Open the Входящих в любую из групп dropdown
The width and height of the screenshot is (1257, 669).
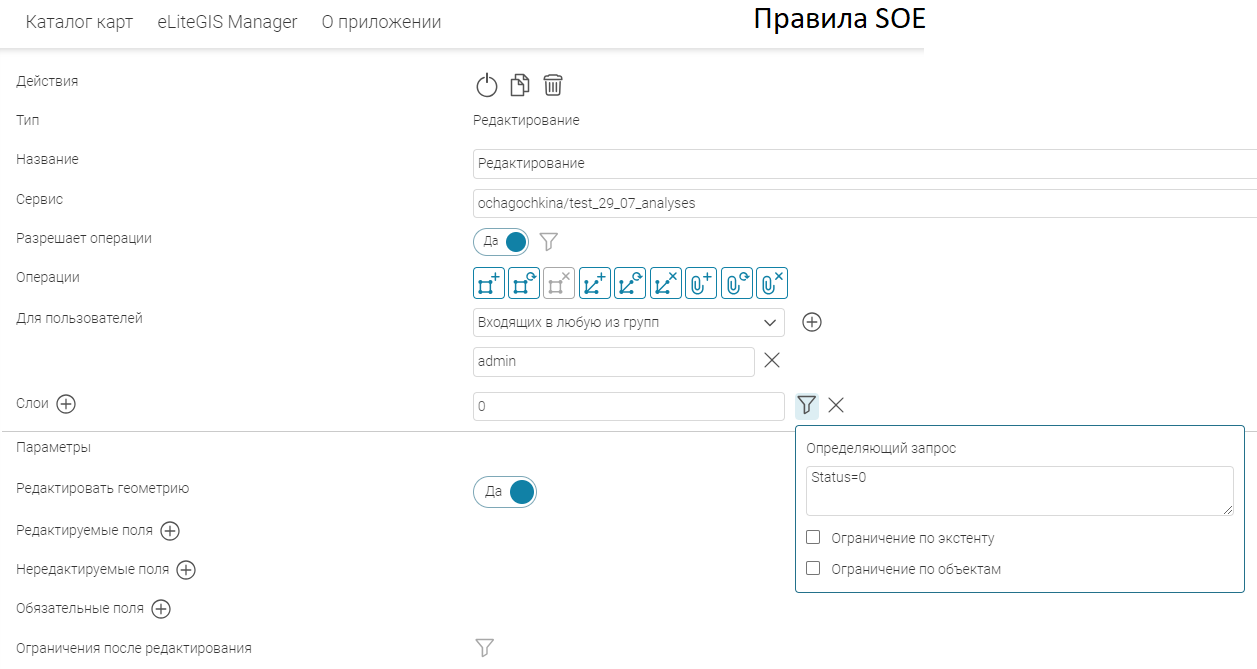tap(628, 323)
